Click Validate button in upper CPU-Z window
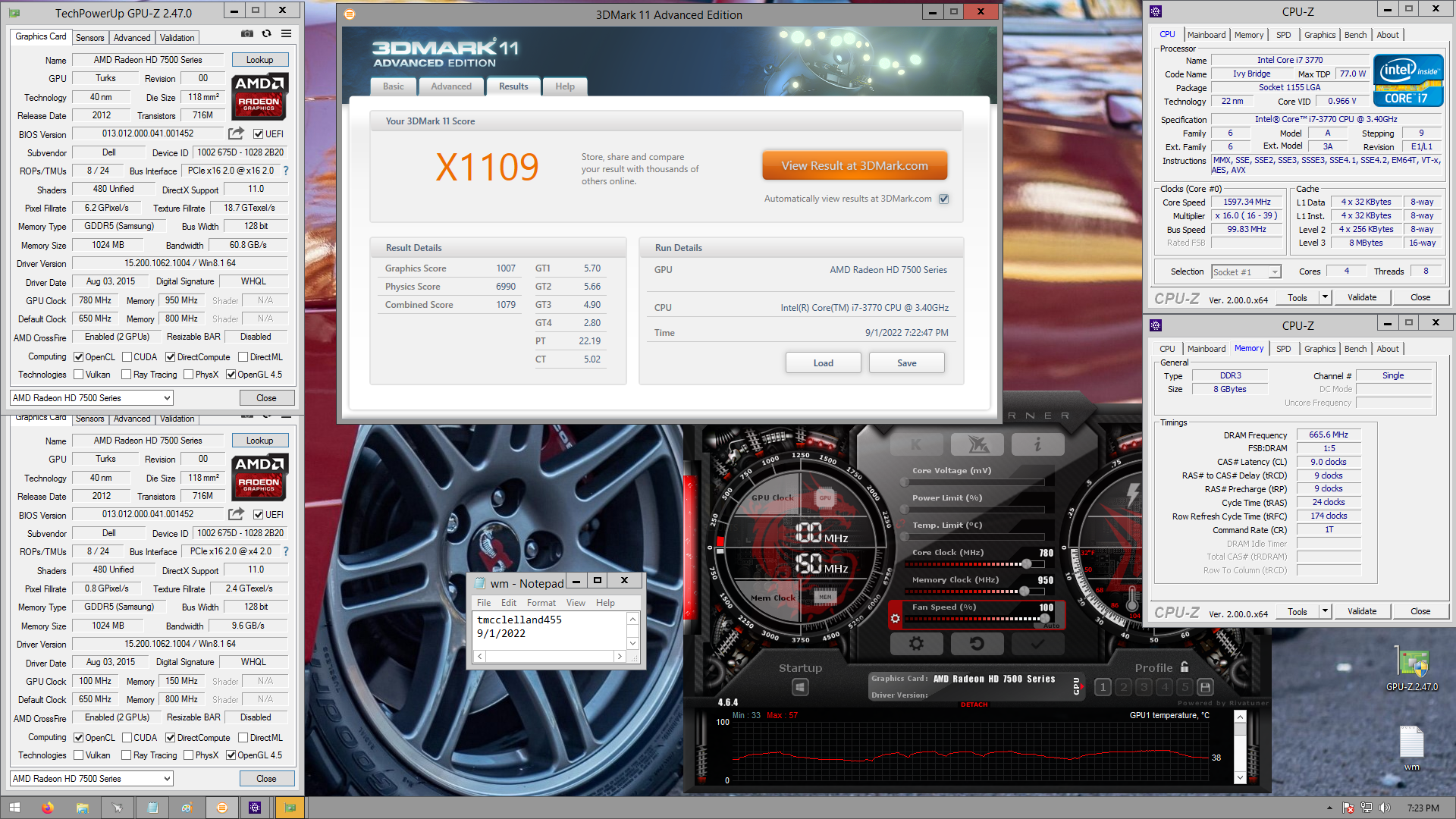 (1362, 297)
